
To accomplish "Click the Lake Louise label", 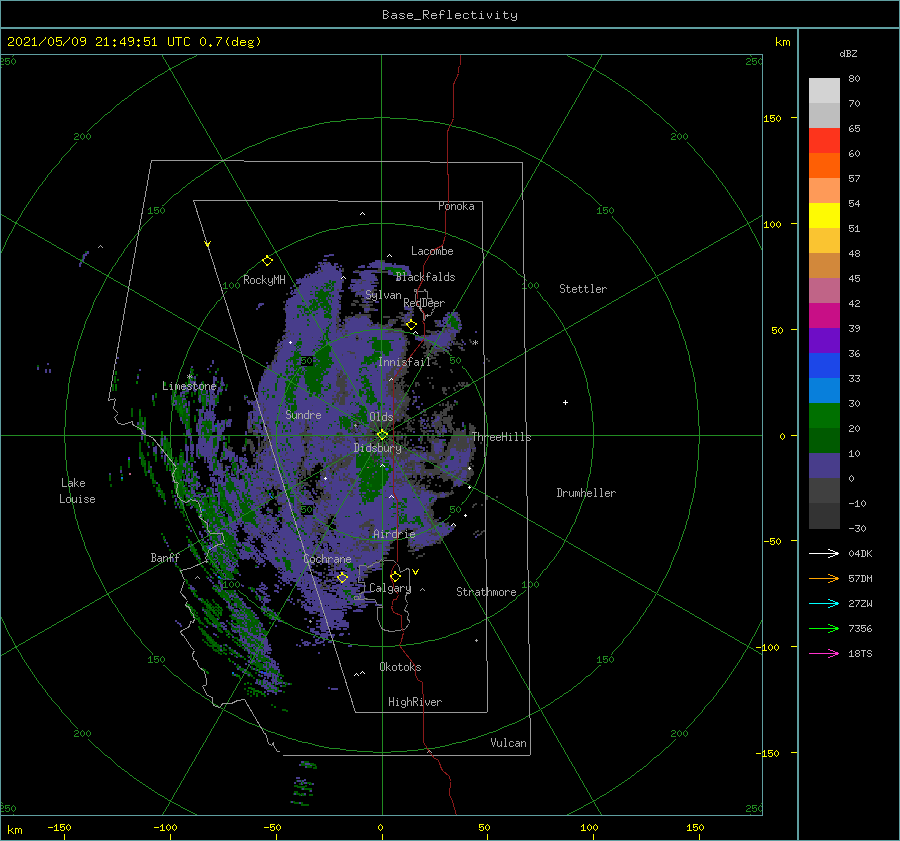I will [77, 491].
